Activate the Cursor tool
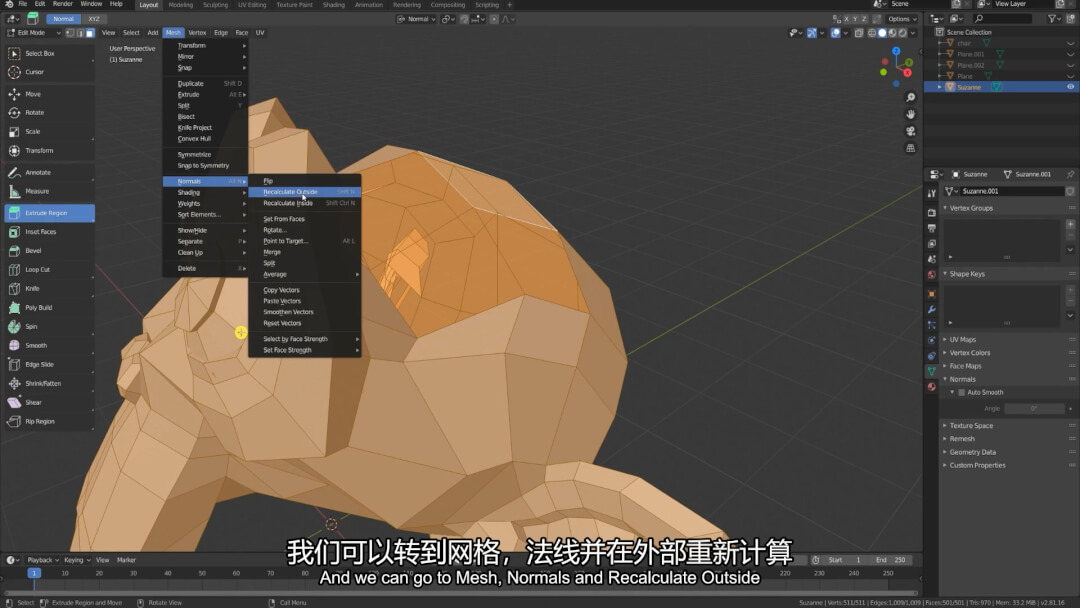 coord(49,72)
